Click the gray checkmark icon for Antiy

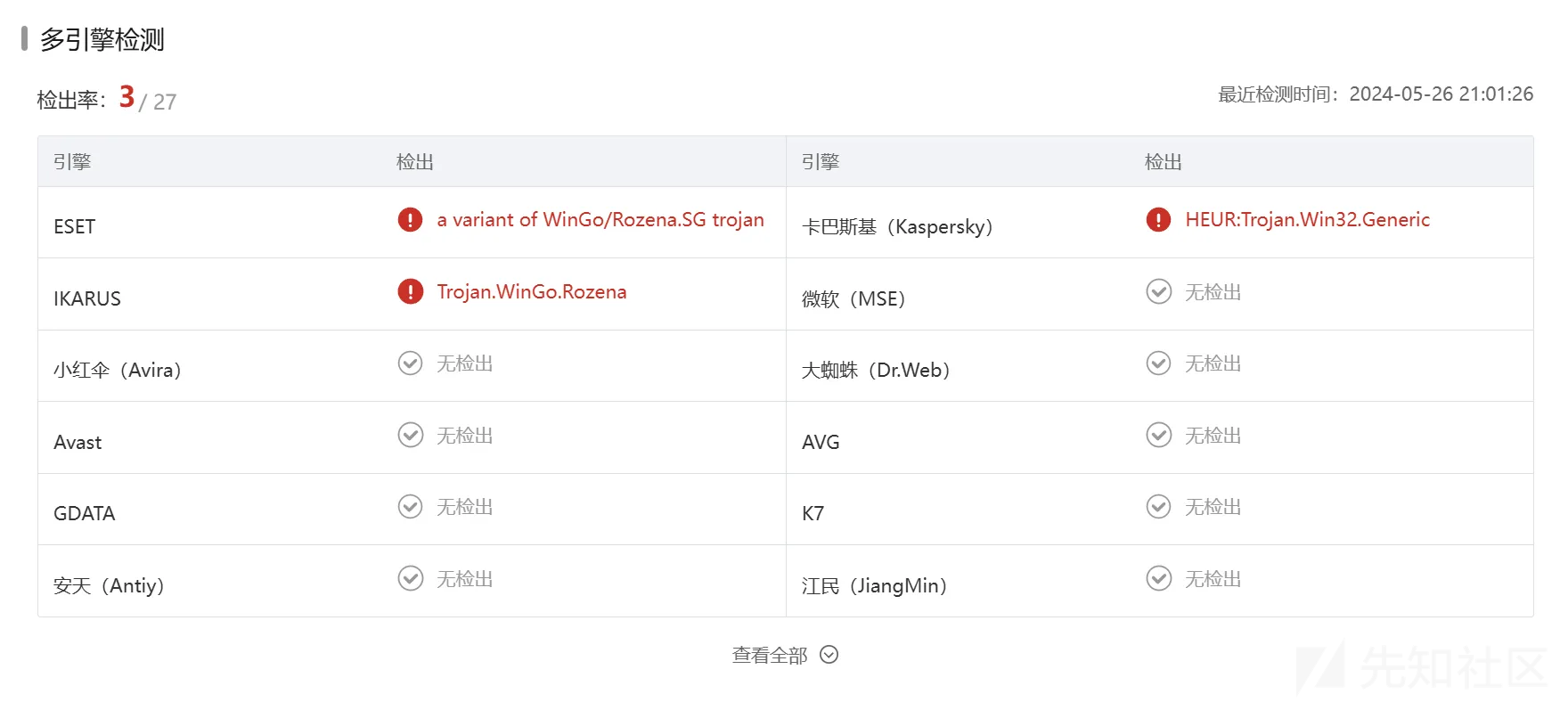(410, 578)
